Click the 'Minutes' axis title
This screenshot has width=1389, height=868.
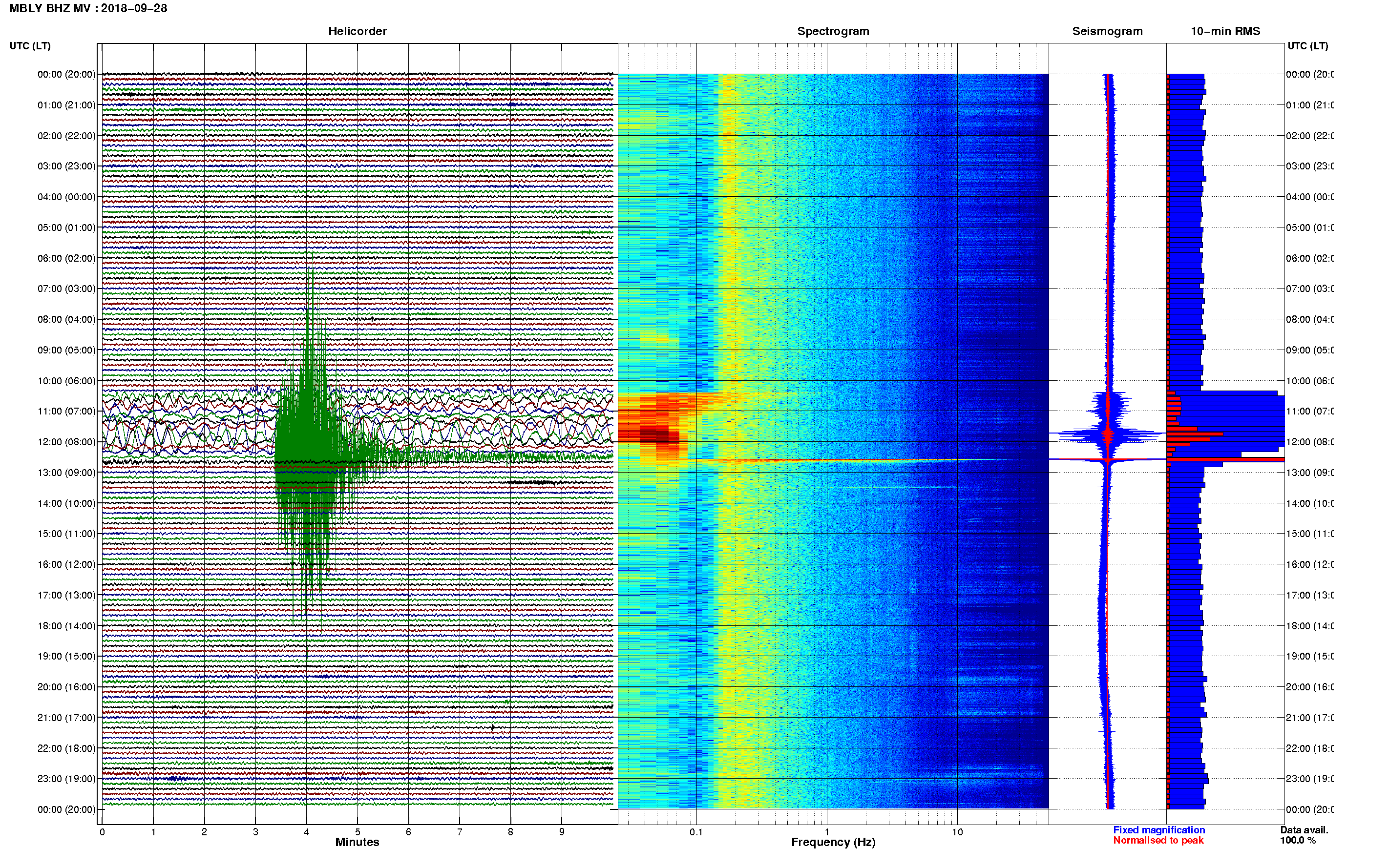357,842
